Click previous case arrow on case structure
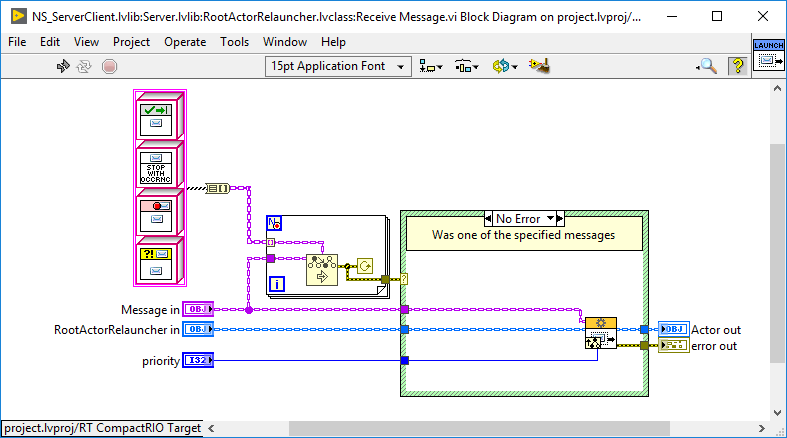787x438 pixels. (x=488, y=219)
